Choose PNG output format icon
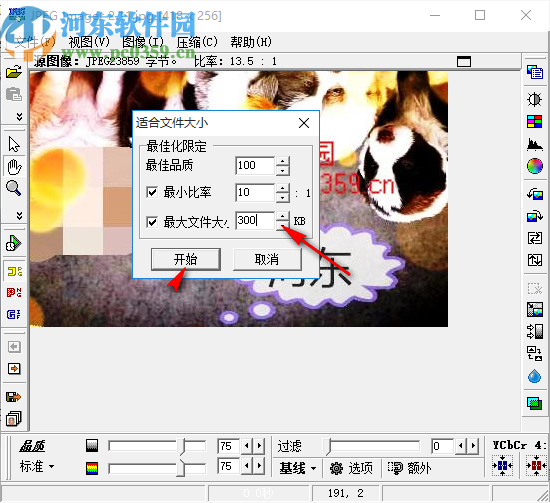Screen dimensions: 550x503 14,293
